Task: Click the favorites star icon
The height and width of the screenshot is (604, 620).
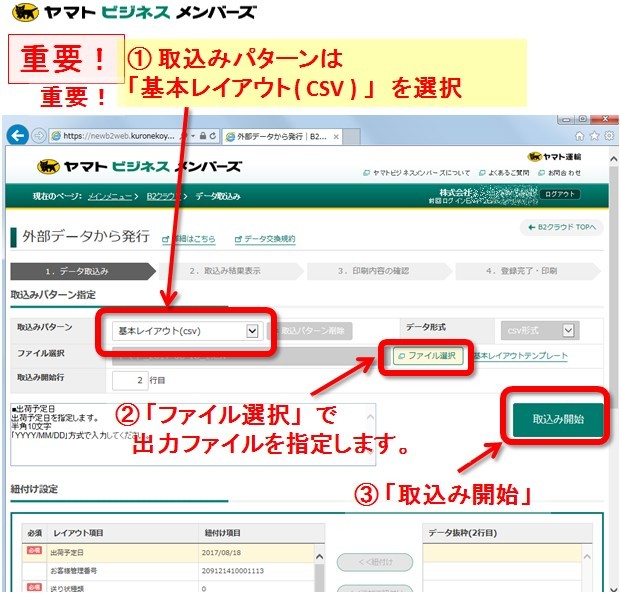Action: tap(594, 136)
